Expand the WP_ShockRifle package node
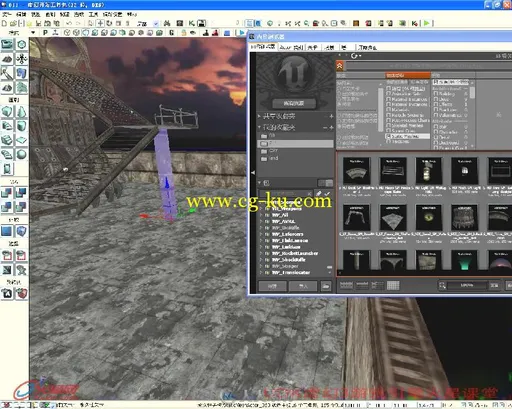This screenshot has height=409, width=512. (261, 260)
